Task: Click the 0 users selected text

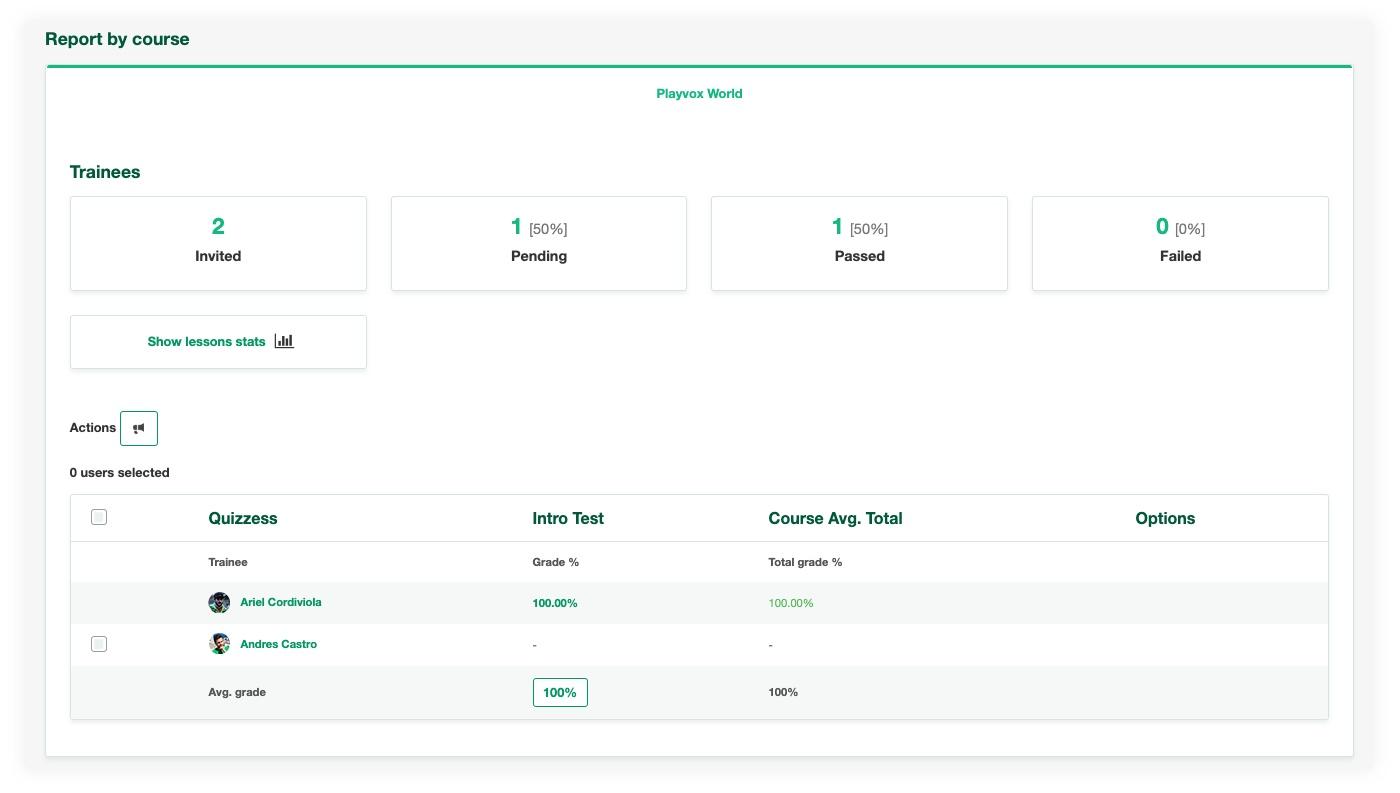Action: (x=119, y=472)
